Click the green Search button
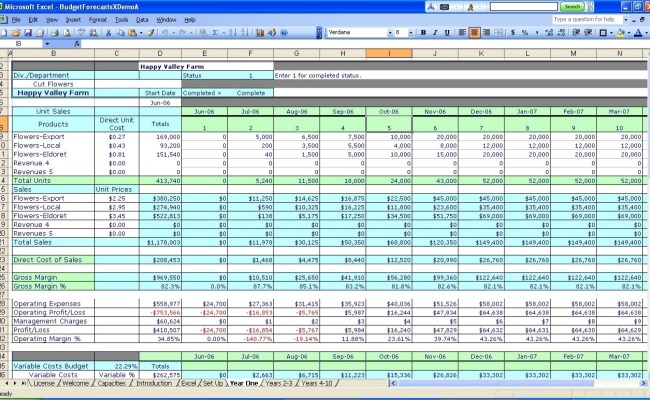The width and height of the screenshot is (650, 400). (x=572, y=7)
